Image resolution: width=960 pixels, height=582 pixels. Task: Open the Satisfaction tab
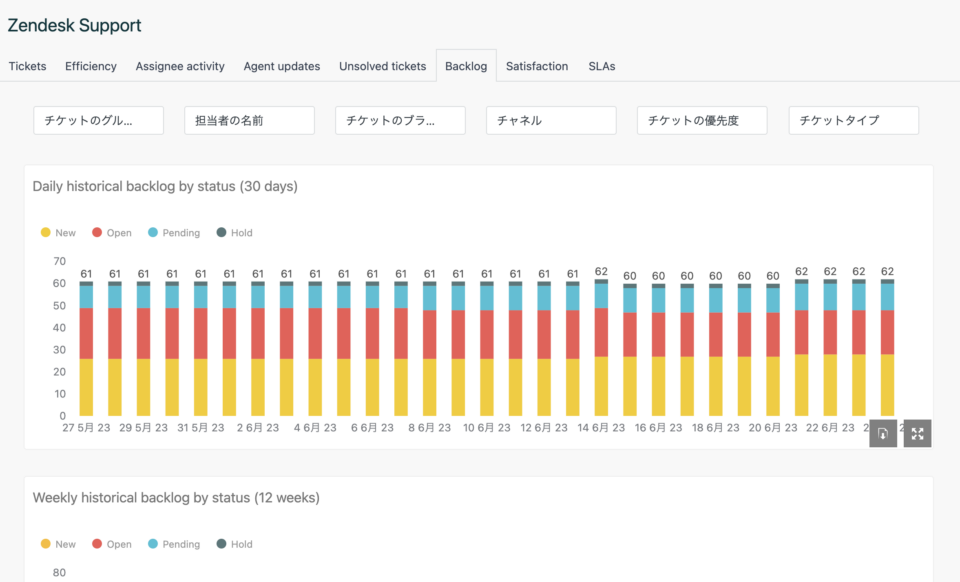(537, 66)
